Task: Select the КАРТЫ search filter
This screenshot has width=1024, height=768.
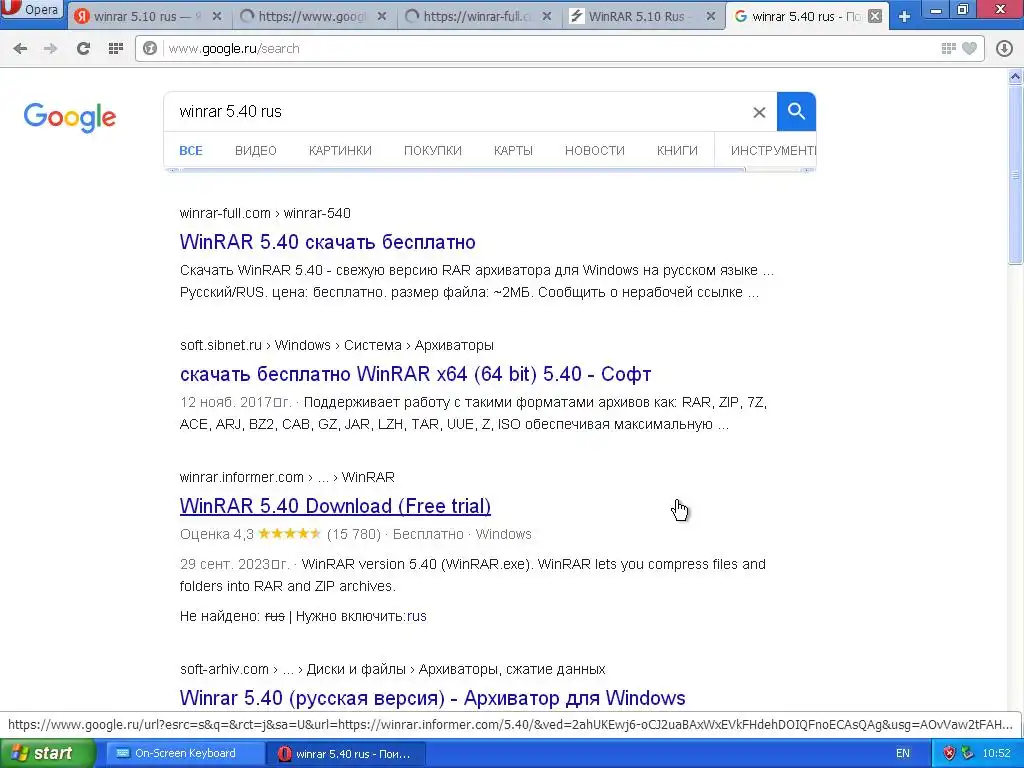Action: 513,151
